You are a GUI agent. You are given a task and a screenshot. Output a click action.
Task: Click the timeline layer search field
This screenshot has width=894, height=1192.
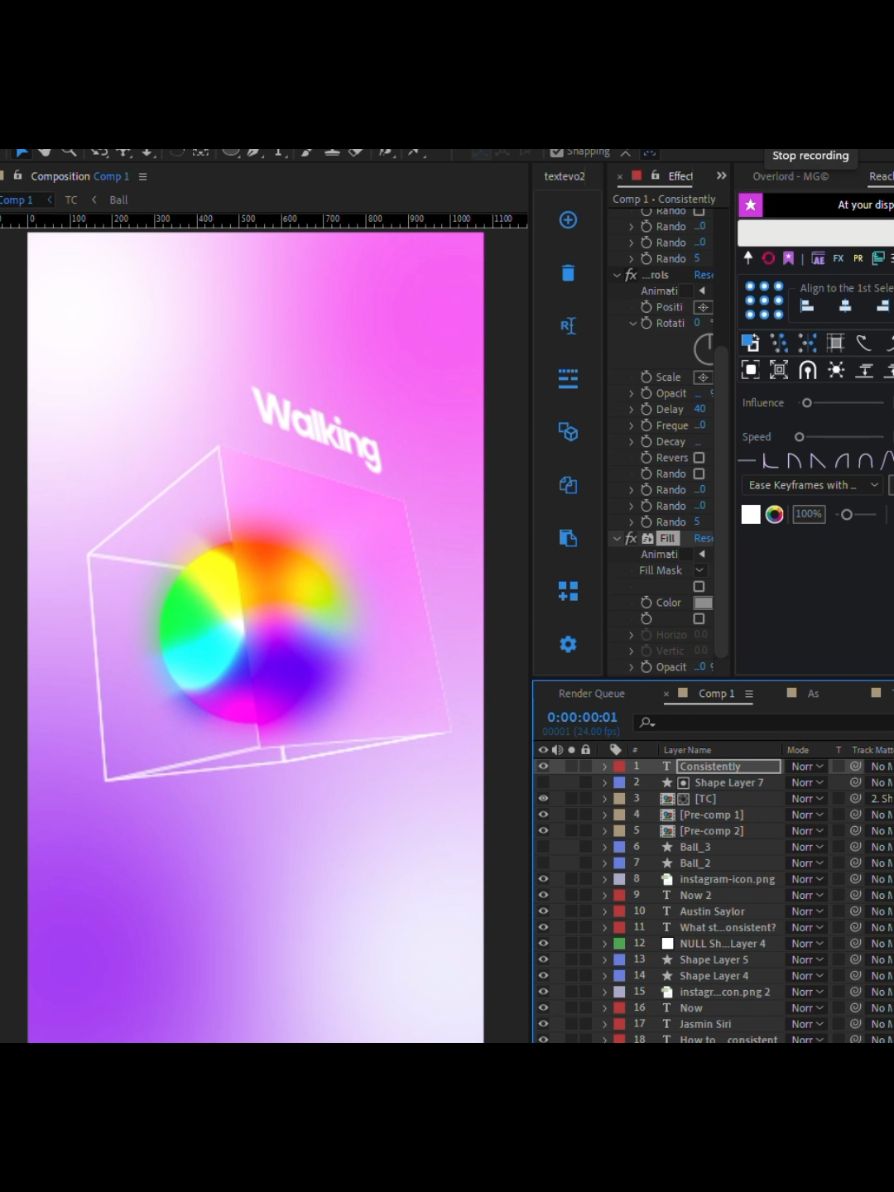pyautogui.click(x=764, y=722)
